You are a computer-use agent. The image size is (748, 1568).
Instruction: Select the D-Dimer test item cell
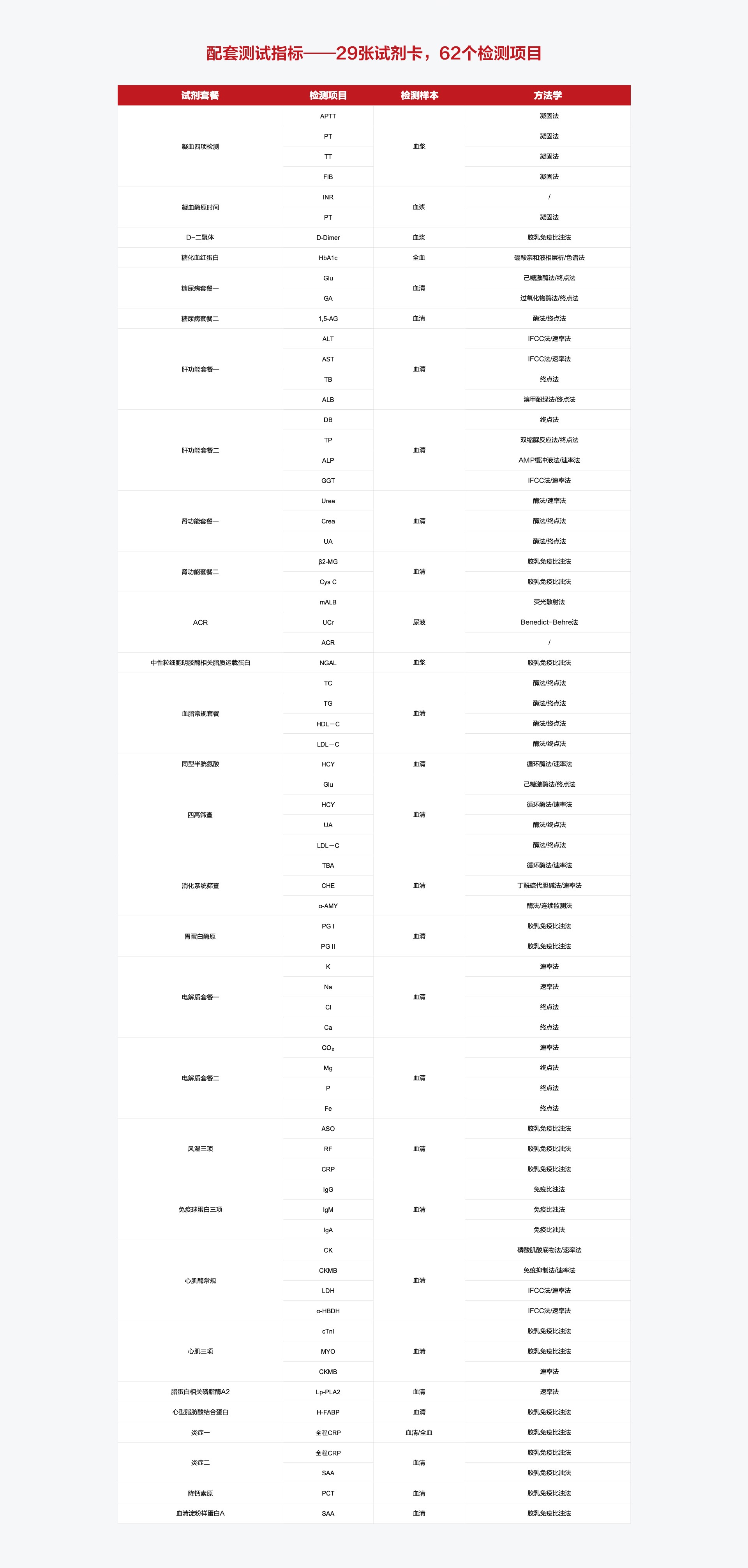(x=328, y=238)
